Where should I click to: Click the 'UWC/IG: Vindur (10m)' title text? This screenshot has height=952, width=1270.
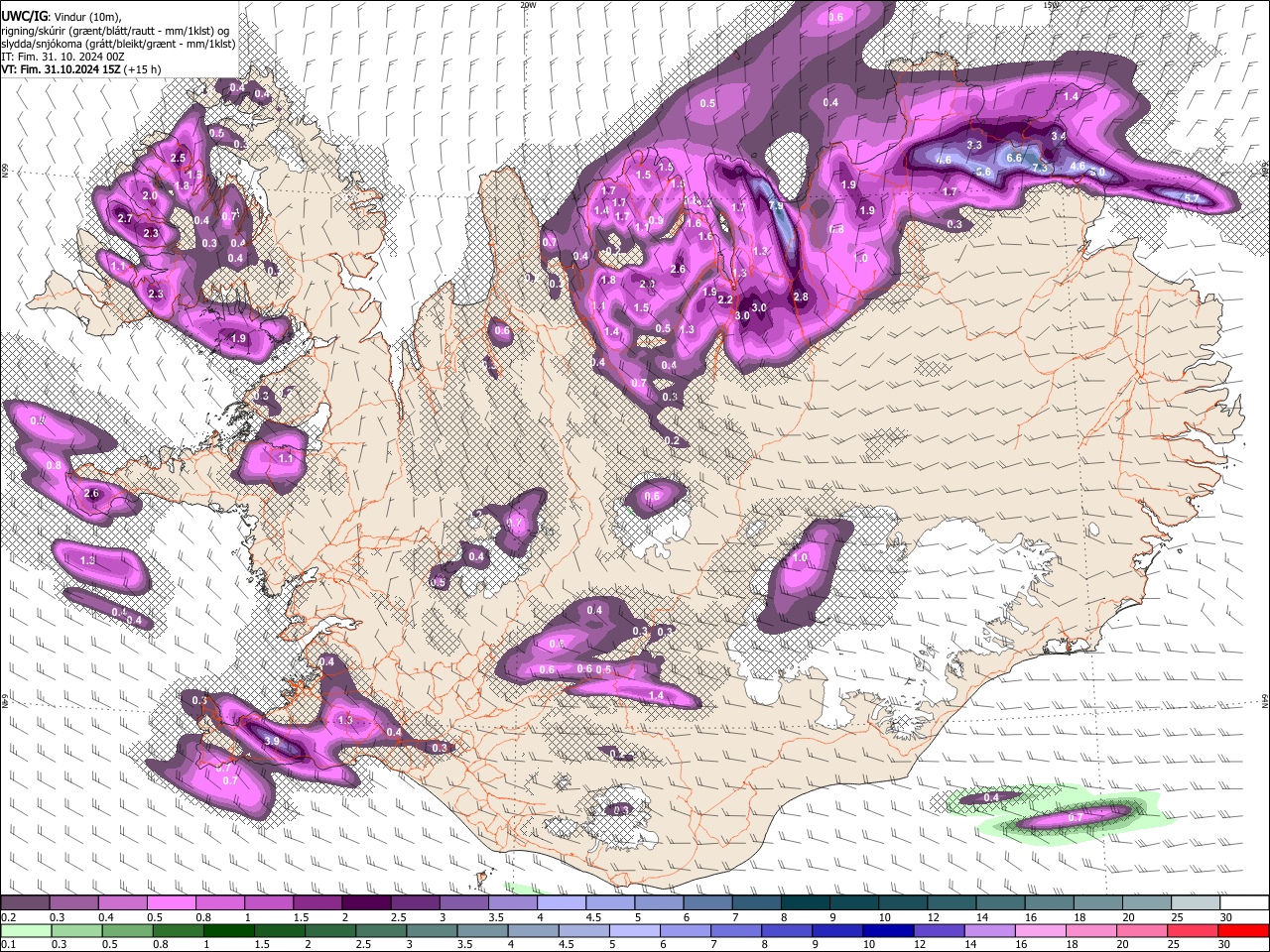(x=62, y=15)
